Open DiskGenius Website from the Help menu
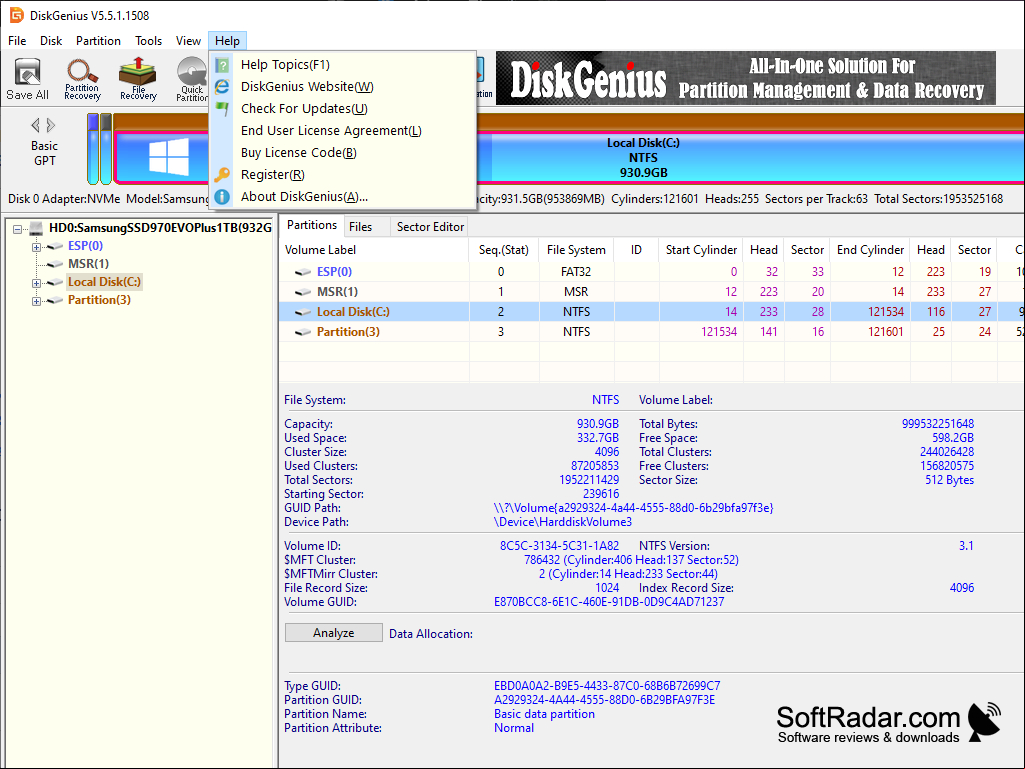This screenshot has height=769, width=1025. click(x=343, y=86)
